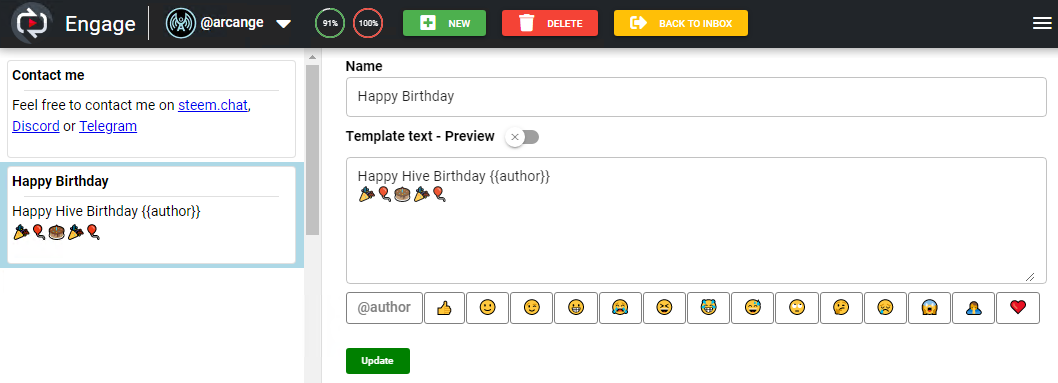Screen dimensions: 1058x383
Task: Expand the @arcange account dropdown
Action: (284, 24)
